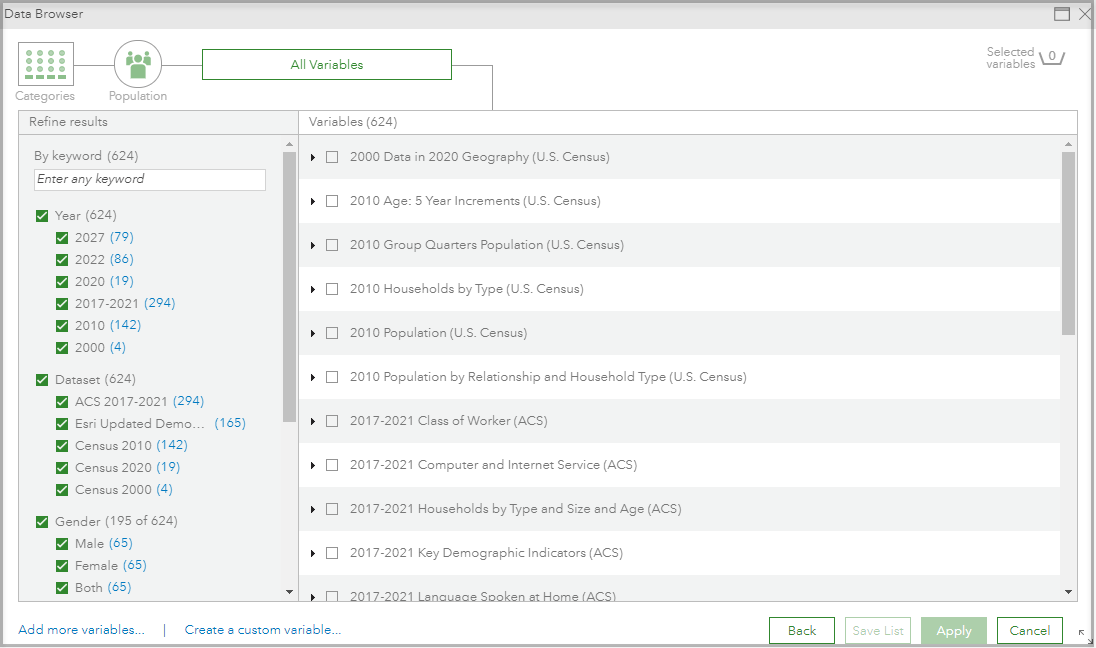Select the 2010 Population (U.S. Census) checkbox

[332, 333]
